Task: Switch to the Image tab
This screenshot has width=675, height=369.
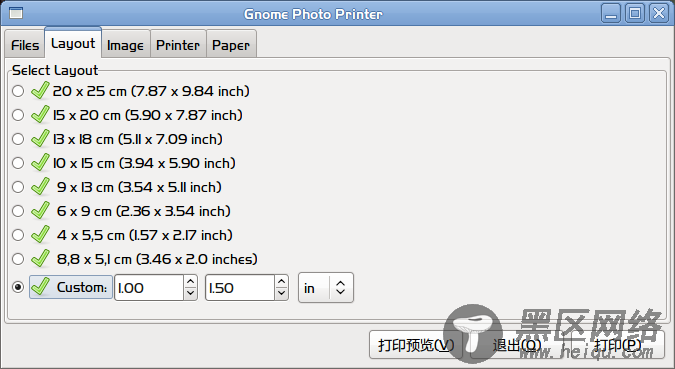Action: click(x=125, y=44)
